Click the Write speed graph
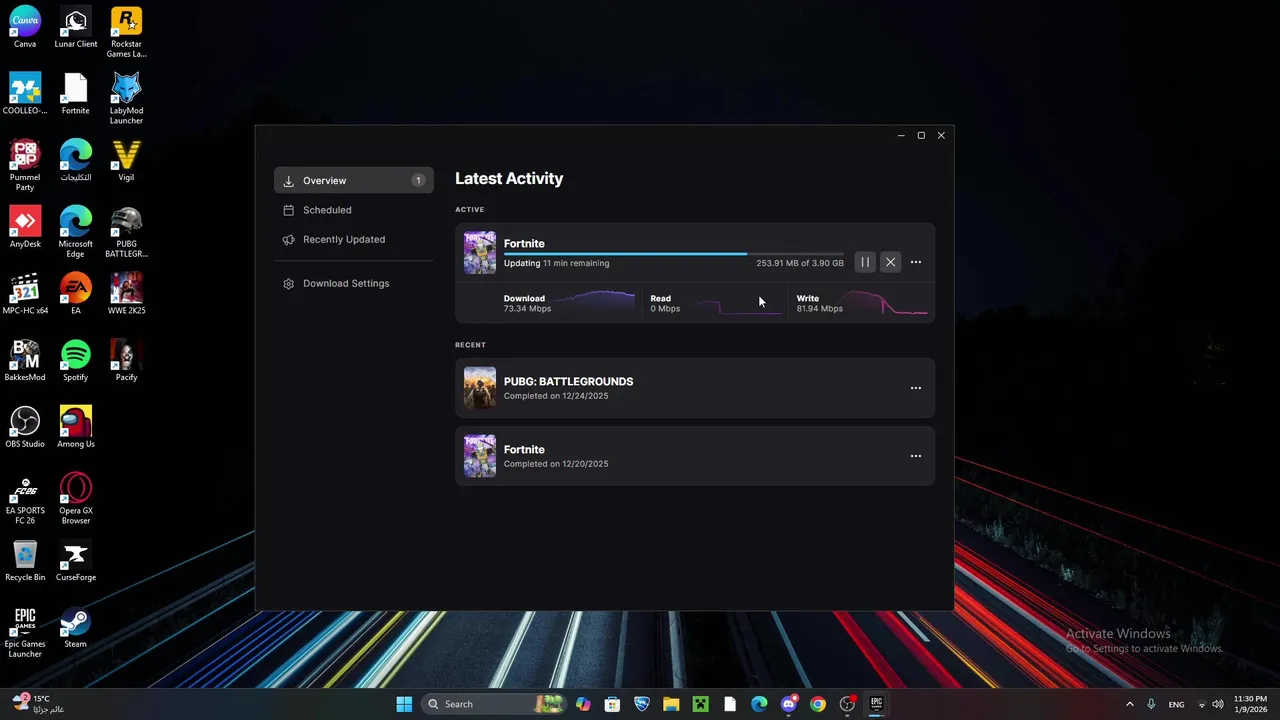Image resolution: width=1280 pixels, height=720 pixels. [886, 302]
